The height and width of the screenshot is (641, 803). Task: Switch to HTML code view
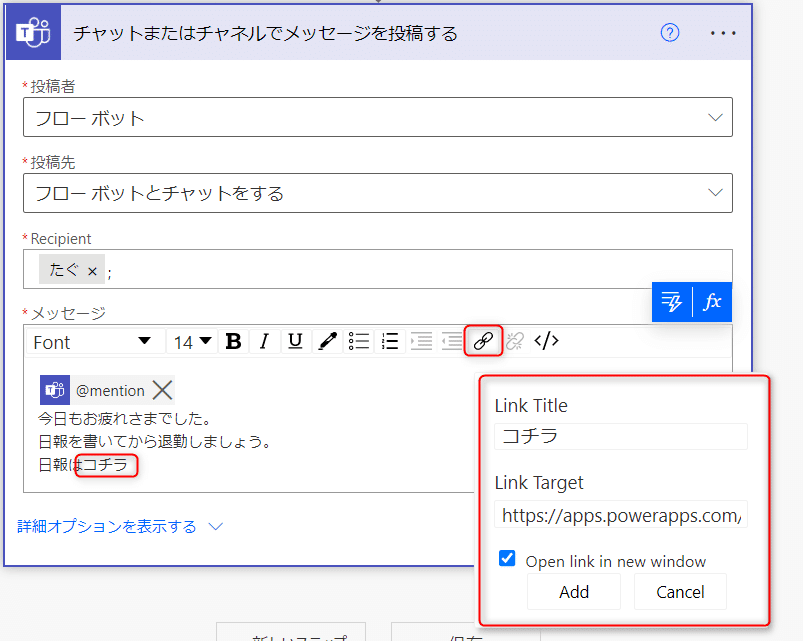coord(546,341)
